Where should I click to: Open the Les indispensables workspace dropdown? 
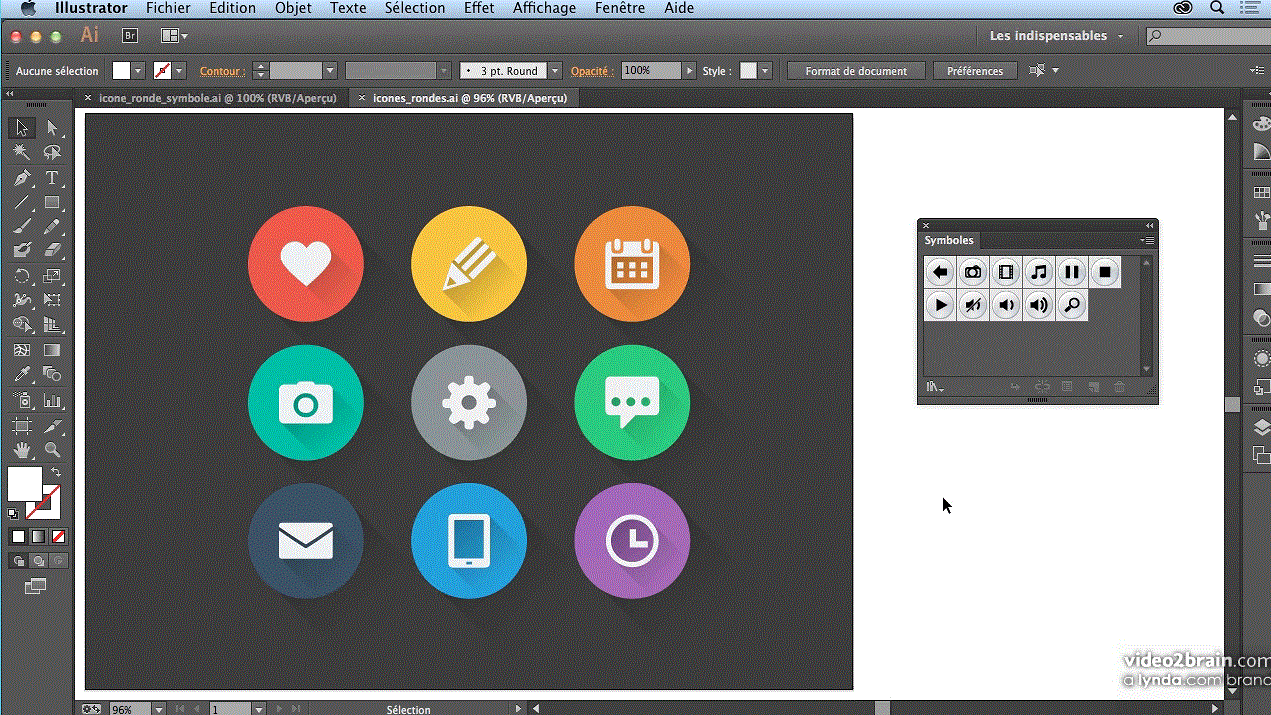(1056, 36)
